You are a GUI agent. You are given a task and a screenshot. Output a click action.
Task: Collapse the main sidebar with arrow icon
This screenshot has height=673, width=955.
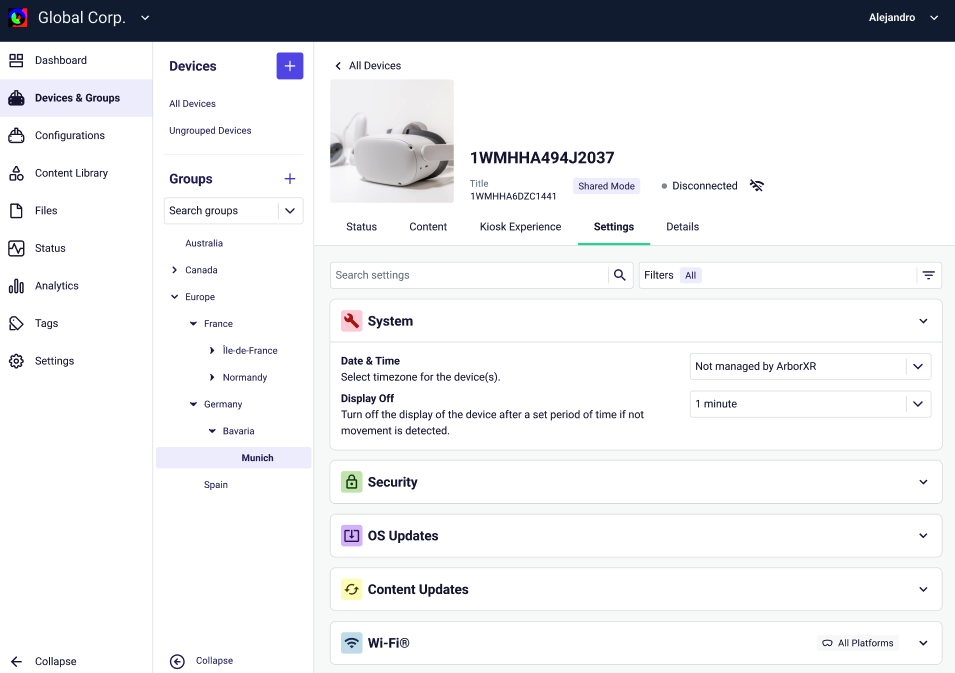click(x=16, y=661)
